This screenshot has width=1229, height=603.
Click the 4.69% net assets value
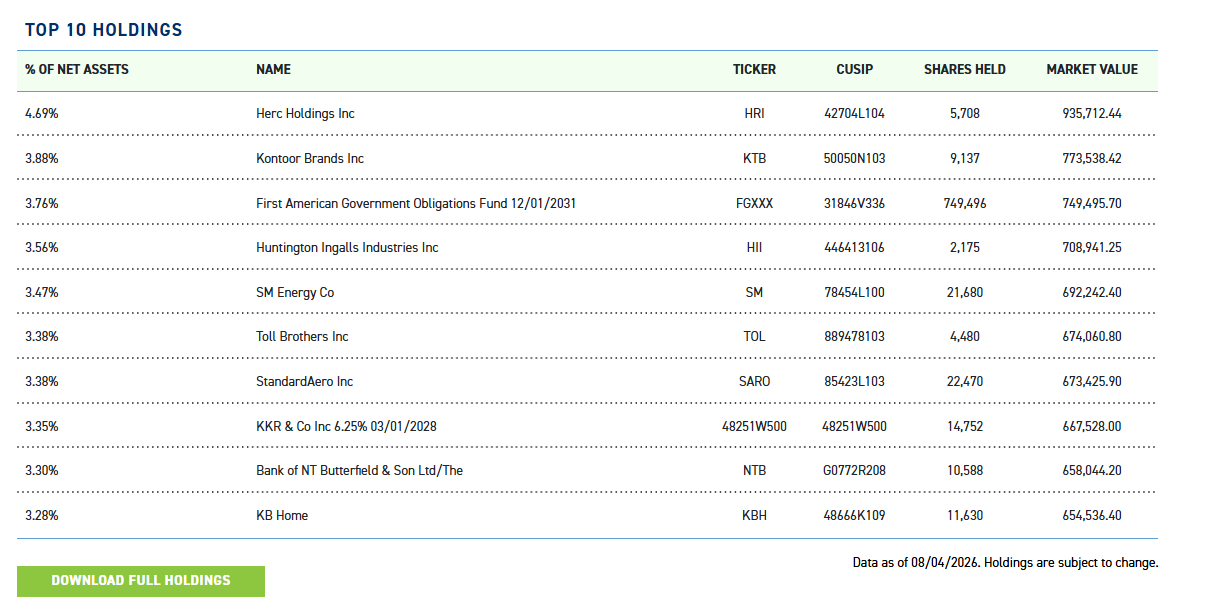click(x=42, y=114)
